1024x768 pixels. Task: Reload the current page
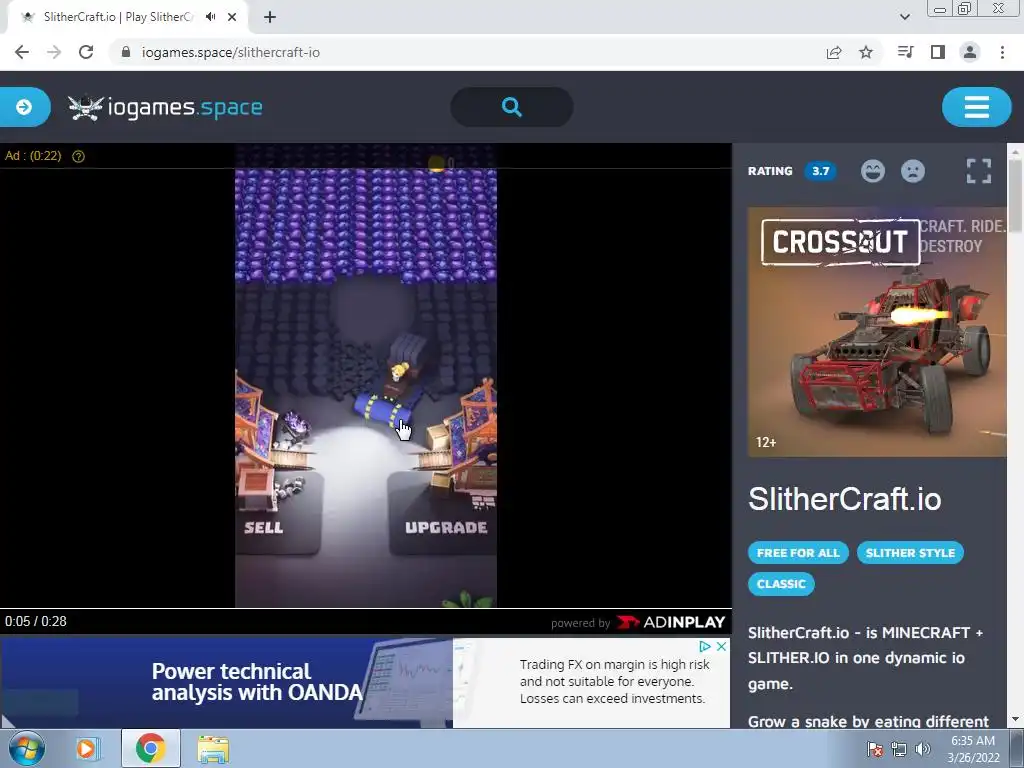coord(86,52)
